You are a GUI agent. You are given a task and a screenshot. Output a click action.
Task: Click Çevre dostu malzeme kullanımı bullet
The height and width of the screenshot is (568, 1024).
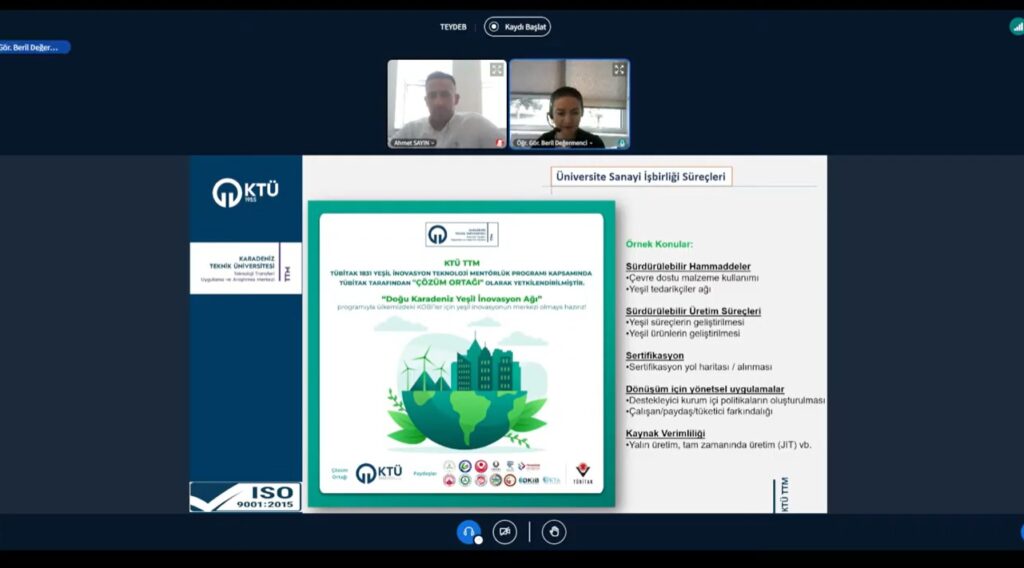point(692,278)
